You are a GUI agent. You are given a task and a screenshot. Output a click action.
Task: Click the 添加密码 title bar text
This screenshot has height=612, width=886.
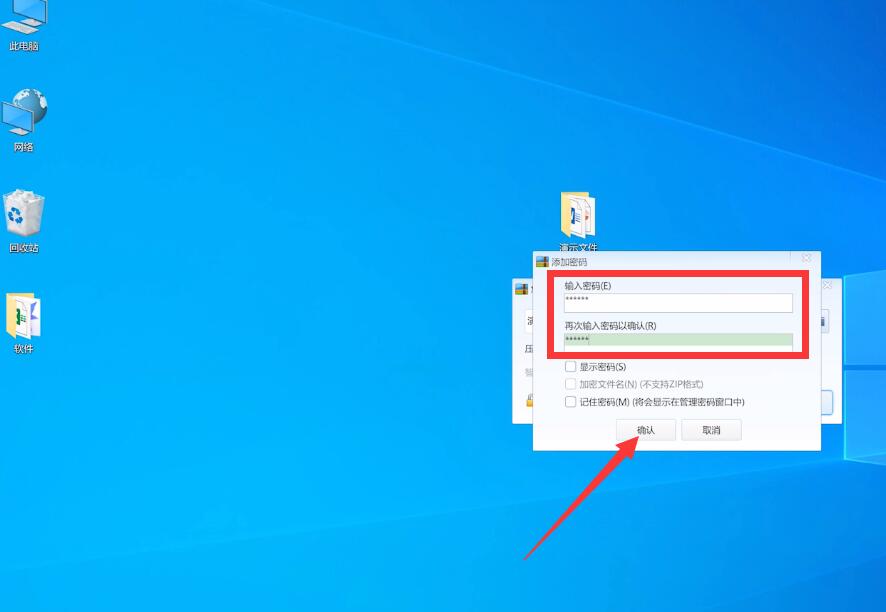pos(569,262)
